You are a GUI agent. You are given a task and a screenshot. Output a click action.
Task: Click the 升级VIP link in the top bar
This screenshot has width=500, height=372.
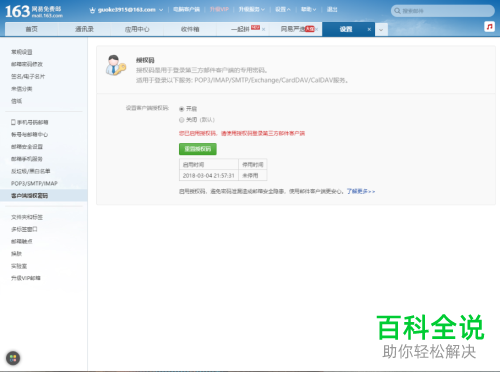(x=219, y=9)
